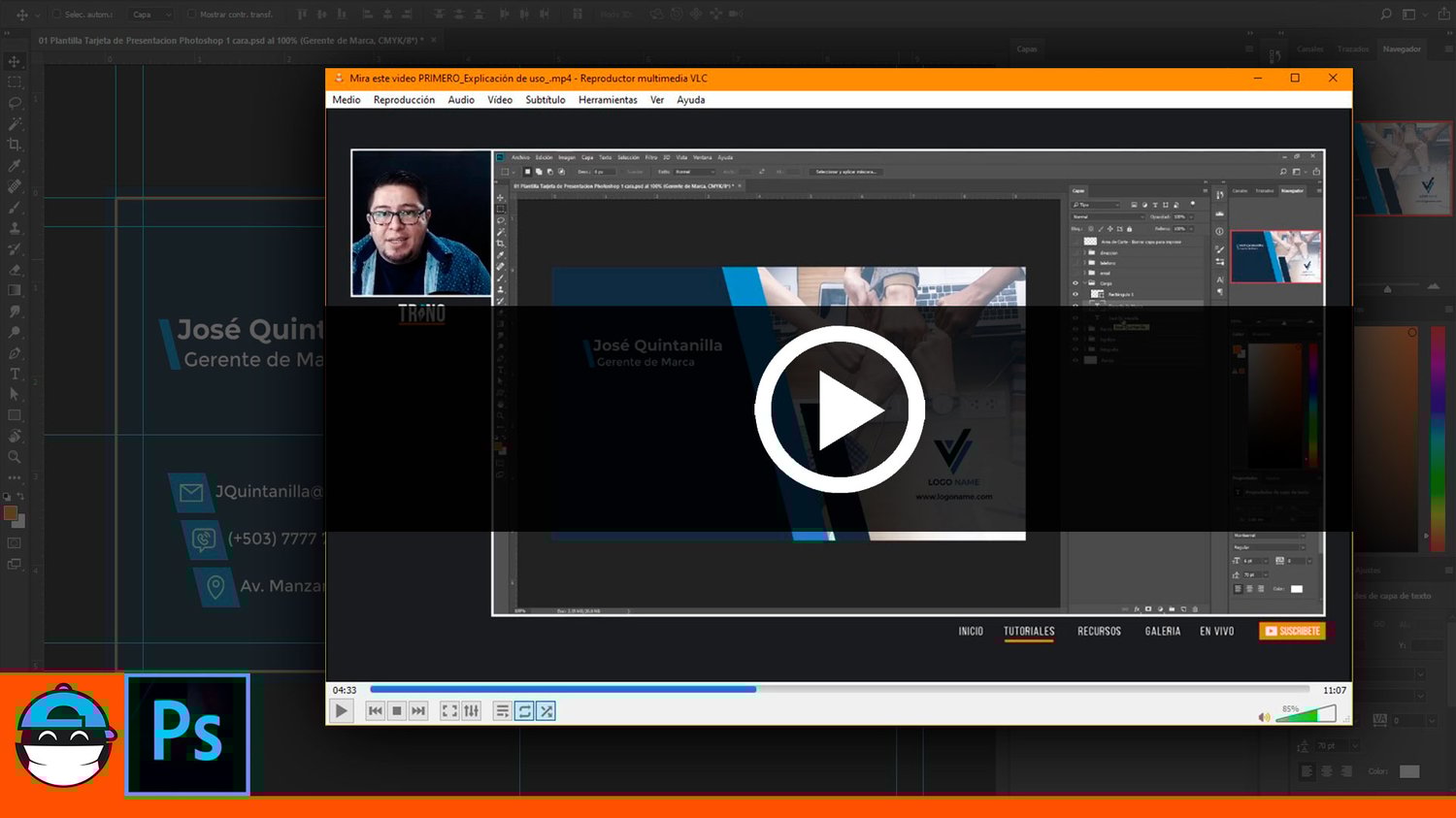The image size is (1456, 818).
Task: Expand the direccion layer group in video
Action: [1084, 252]
